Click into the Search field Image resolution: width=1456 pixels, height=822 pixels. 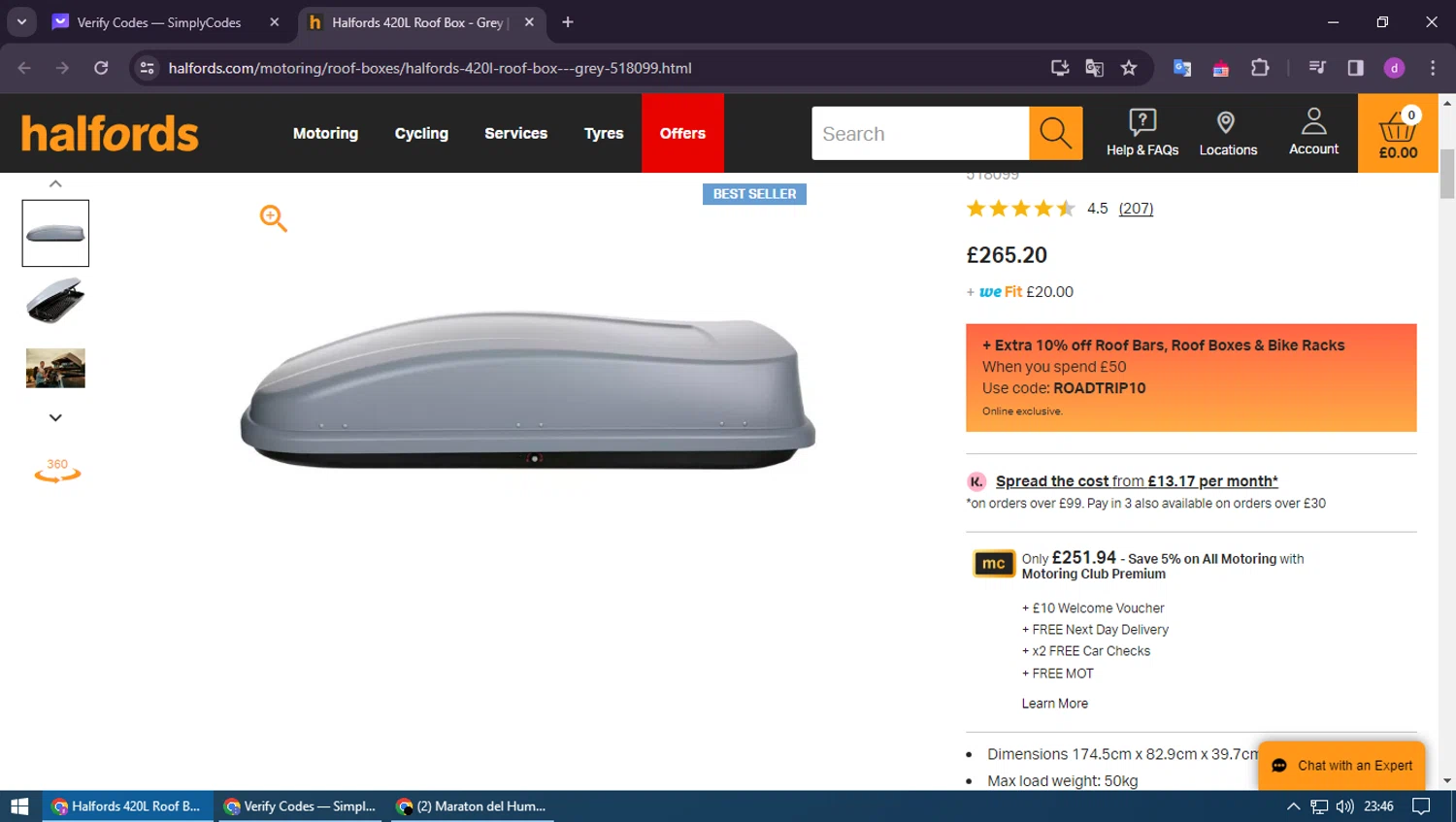click(x=920, y=133)
